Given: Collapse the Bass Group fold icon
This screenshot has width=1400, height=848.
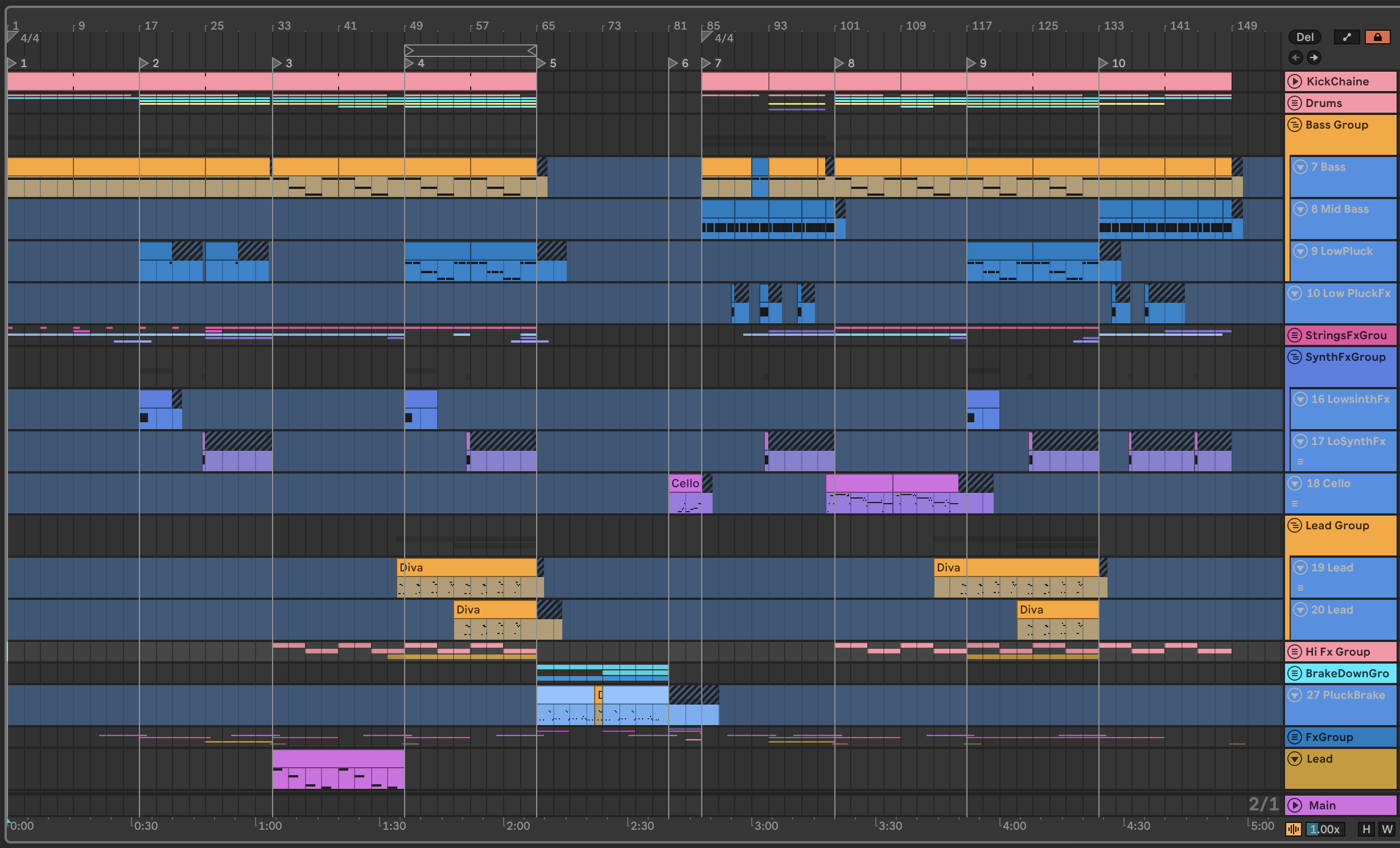Looking at the screenshot, I should (1295, 125).
